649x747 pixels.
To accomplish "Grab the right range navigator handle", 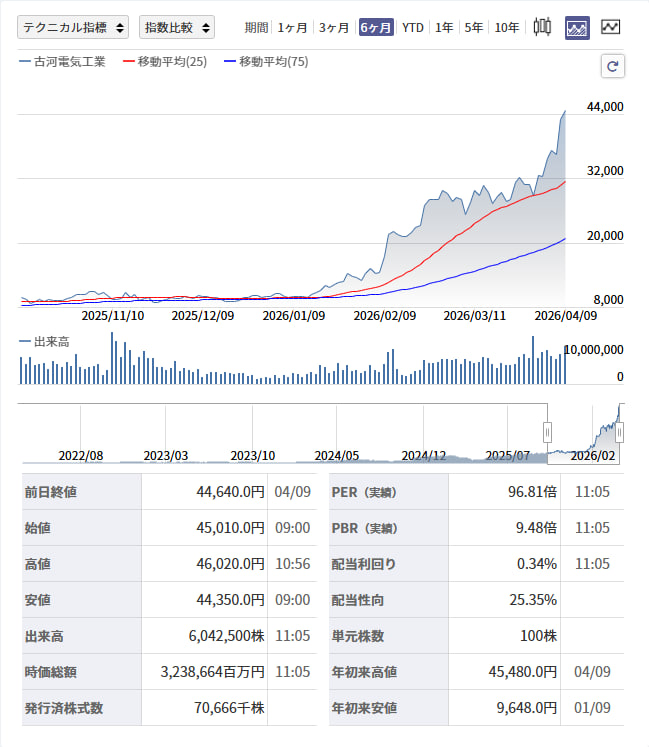I will tap(619, 433).
